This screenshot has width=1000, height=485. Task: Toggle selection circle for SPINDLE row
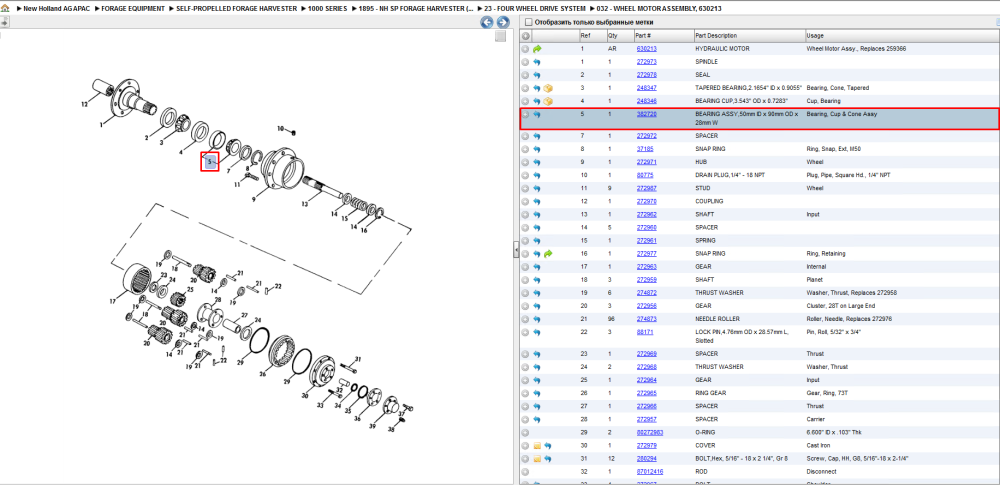tap(526, 62)
